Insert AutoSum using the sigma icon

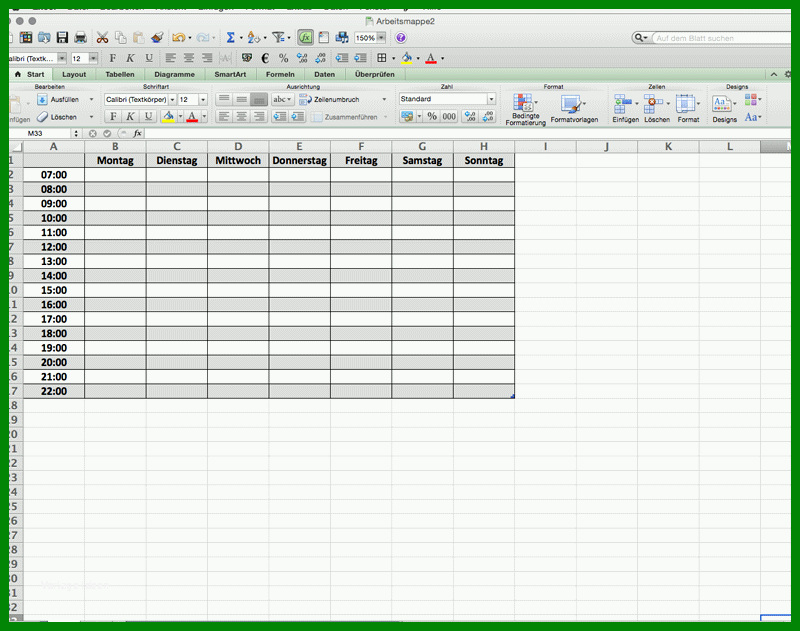231,37
